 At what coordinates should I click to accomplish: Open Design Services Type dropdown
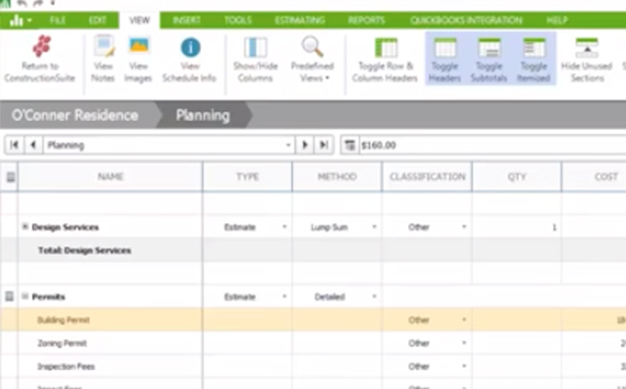tap(284, 227)
